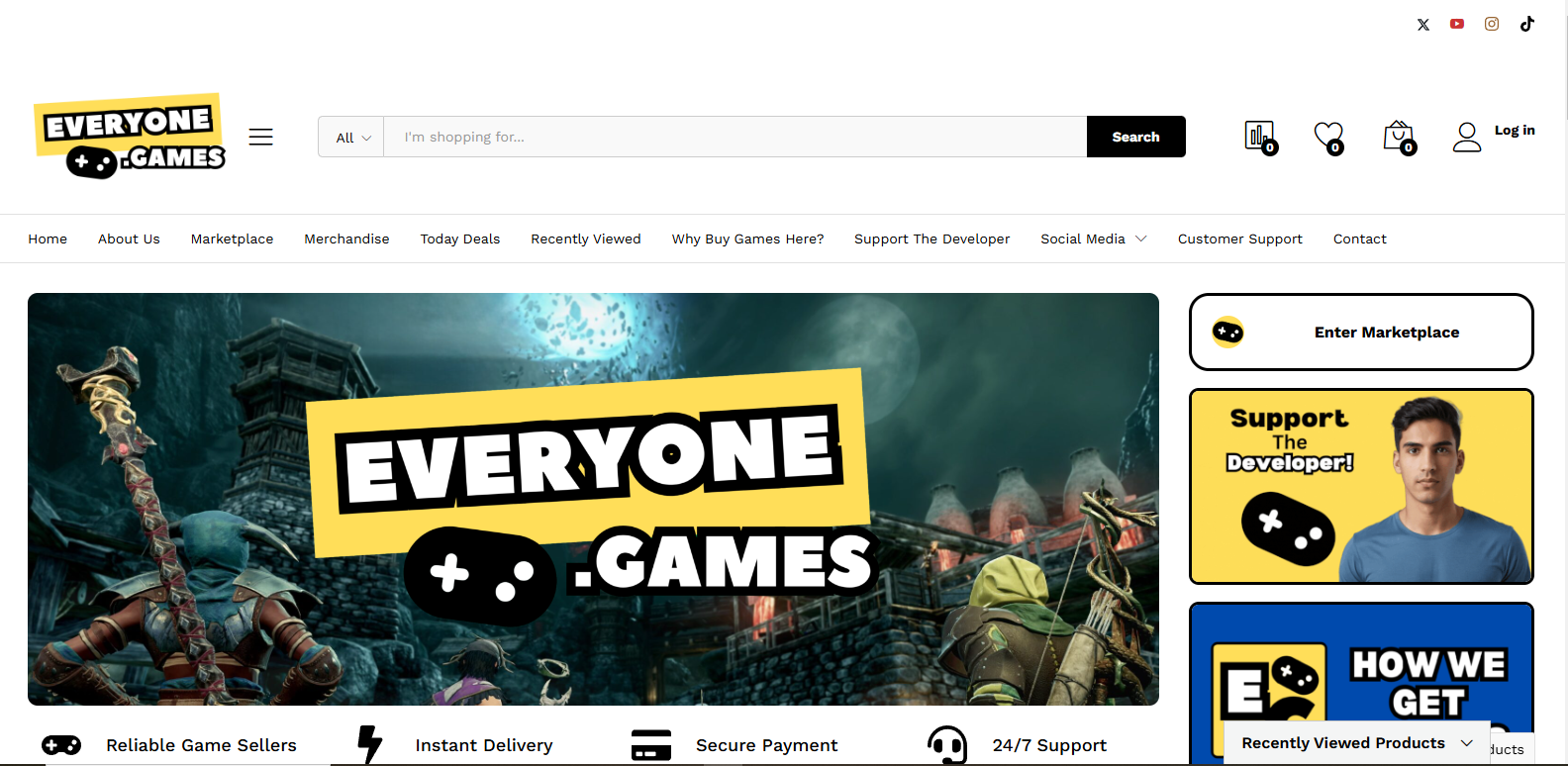The height and width of the screenshot is (766, 1568).
Task: Click the Log in link
Action: coord(1515,130)
